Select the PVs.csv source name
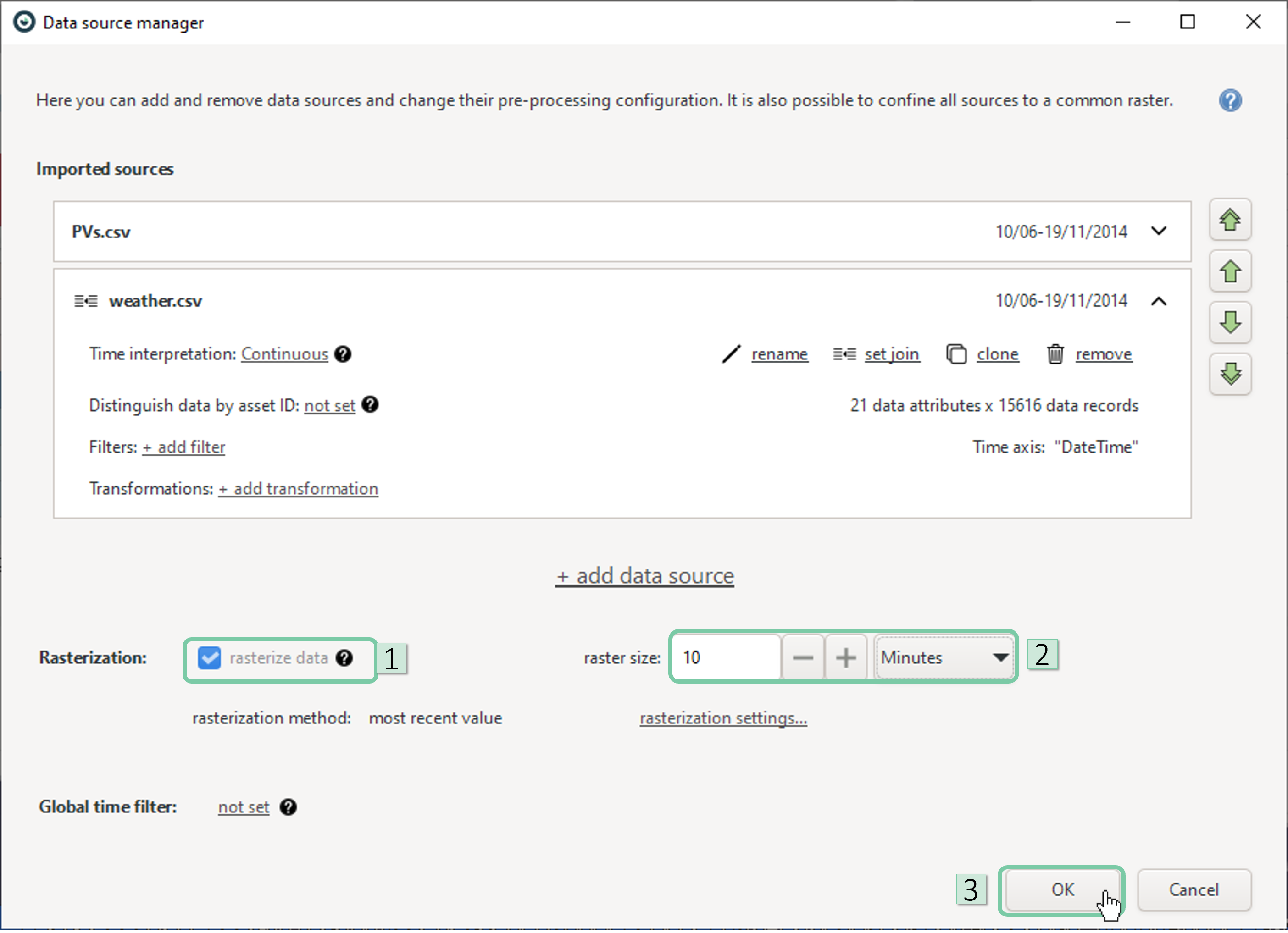 coord(100,232)
